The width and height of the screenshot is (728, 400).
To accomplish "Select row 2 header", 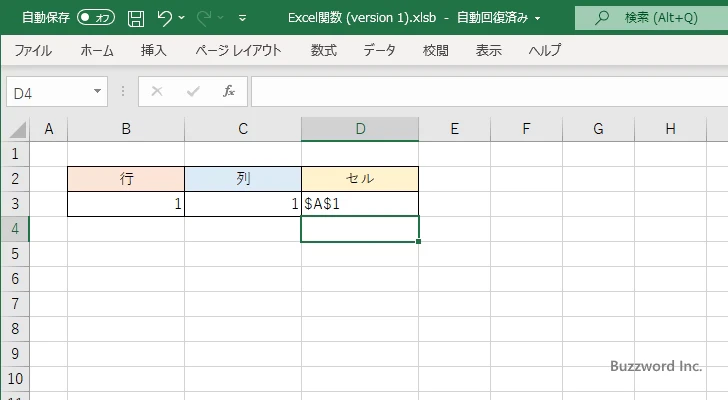I will (15, 179).
